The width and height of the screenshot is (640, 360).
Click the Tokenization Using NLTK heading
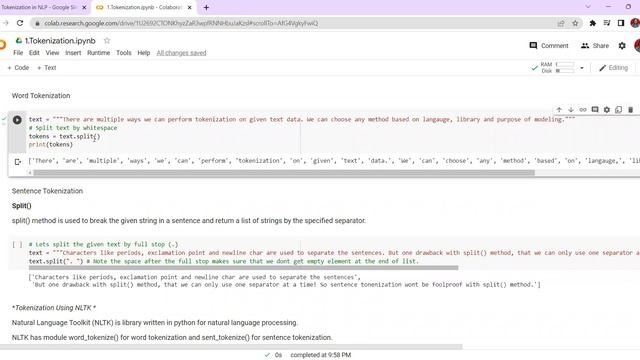click(x=54, y=308)
